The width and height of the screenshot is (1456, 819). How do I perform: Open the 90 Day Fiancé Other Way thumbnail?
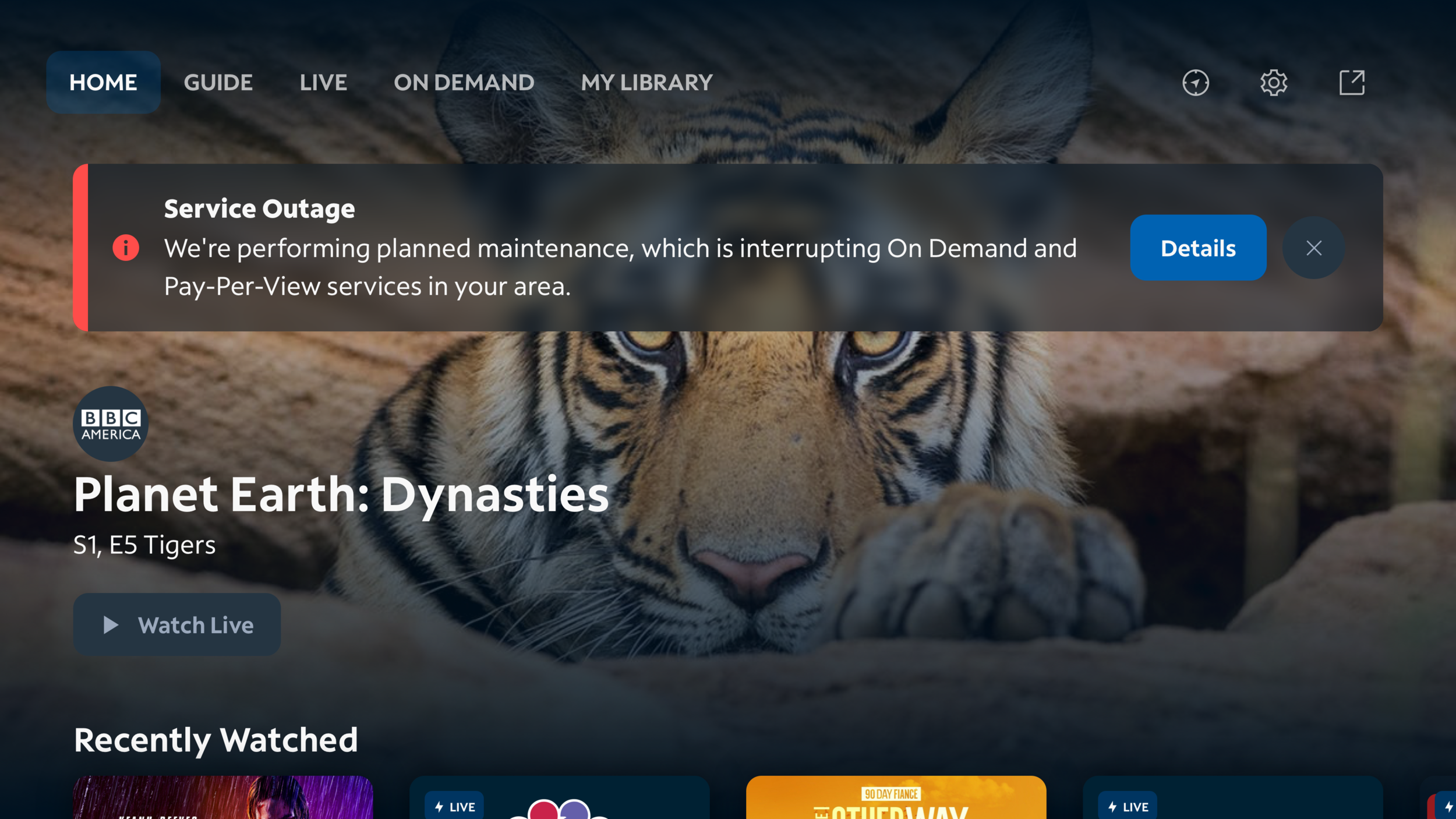896,799
